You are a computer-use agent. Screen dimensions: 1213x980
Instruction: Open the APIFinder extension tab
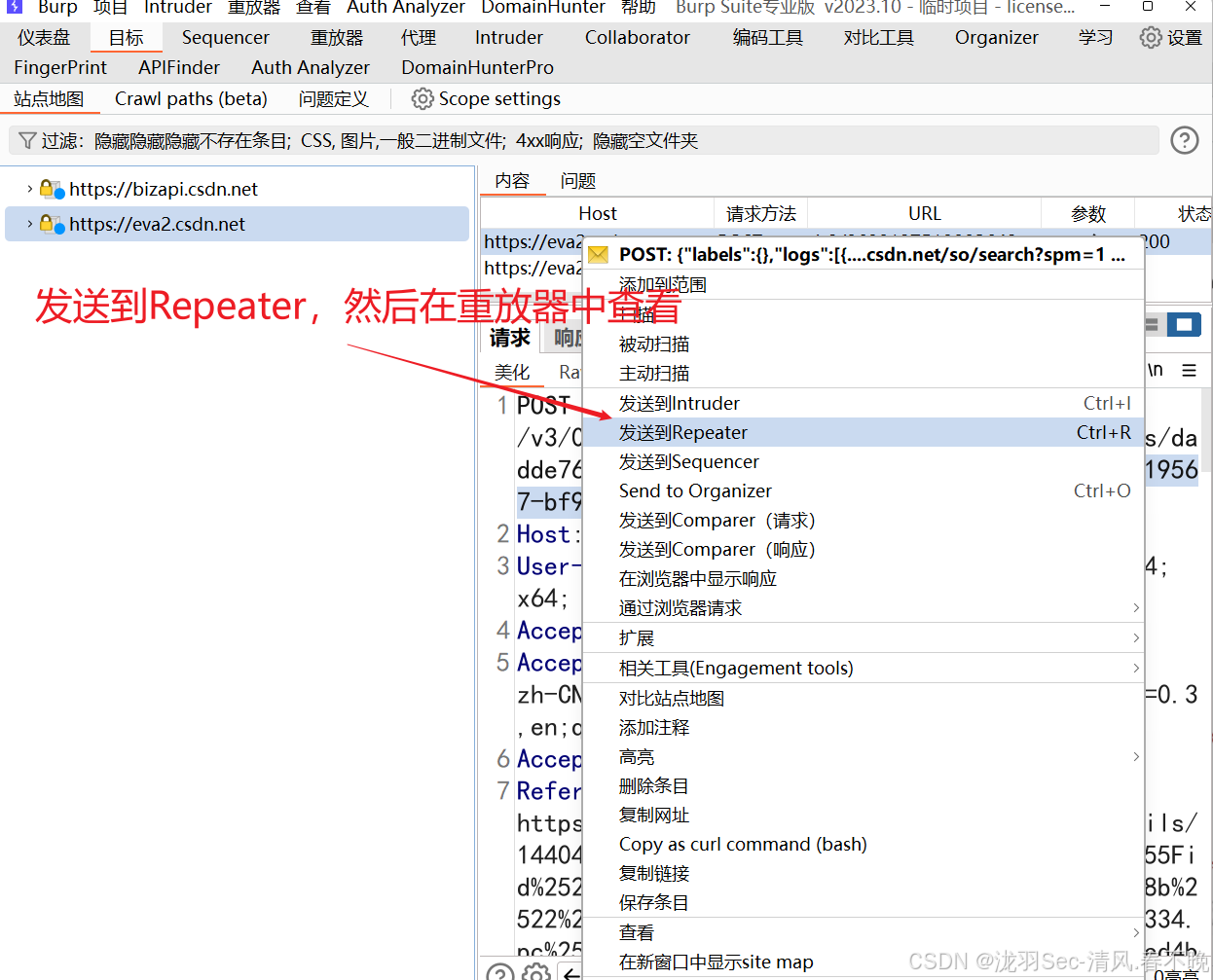pyautogui.click(x=179, y=67)
